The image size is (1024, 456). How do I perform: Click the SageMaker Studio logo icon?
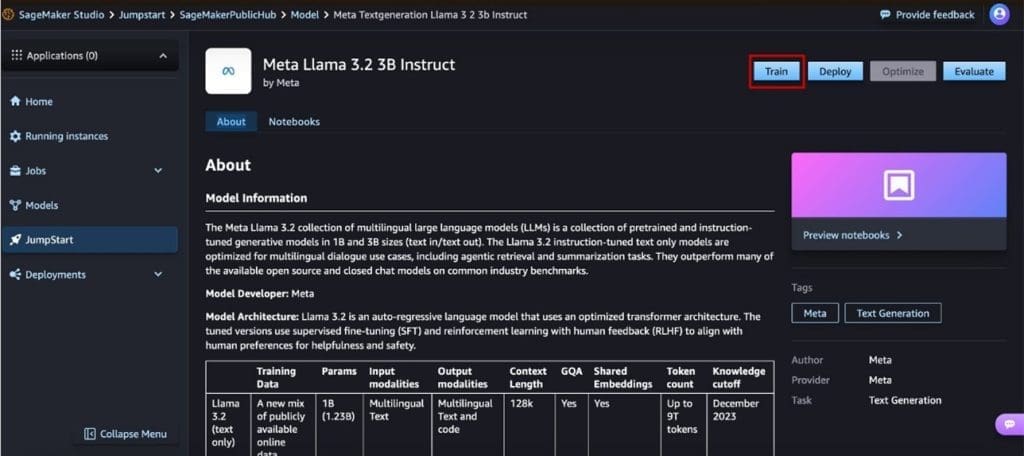click(9, 15)
